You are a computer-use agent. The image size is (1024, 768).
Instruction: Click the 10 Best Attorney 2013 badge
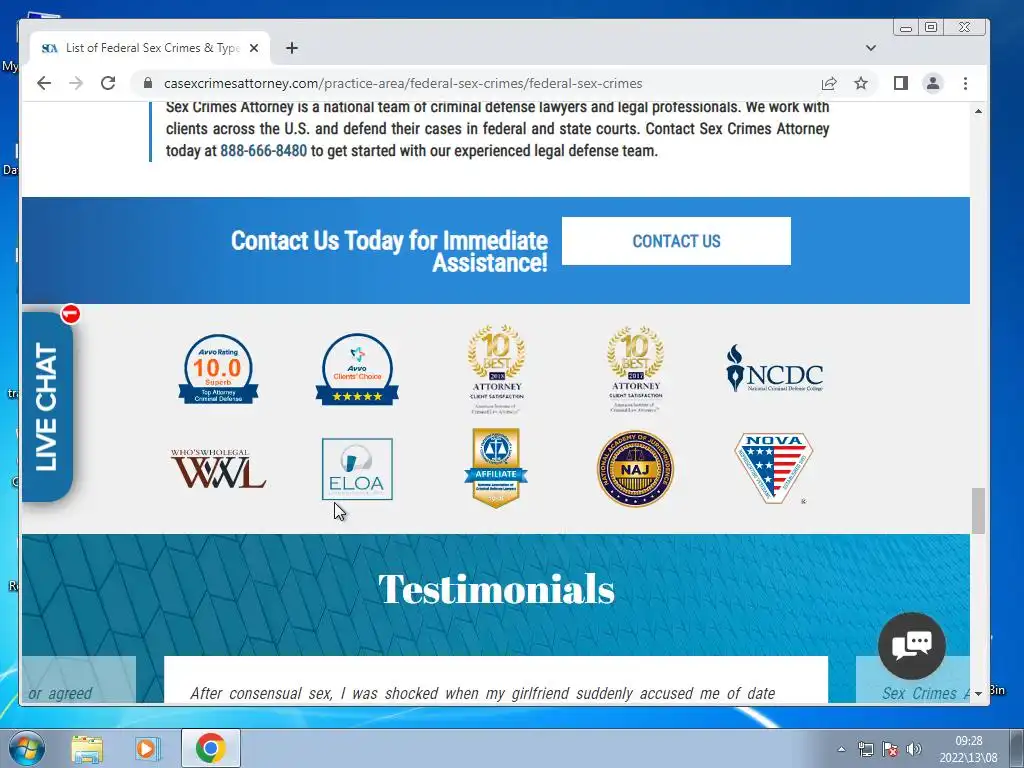[x=497, y=370]
